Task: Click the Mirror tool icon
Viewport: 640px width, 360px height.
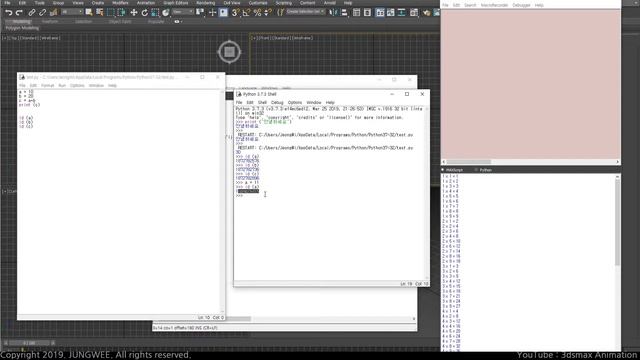Action: [333, 13]
